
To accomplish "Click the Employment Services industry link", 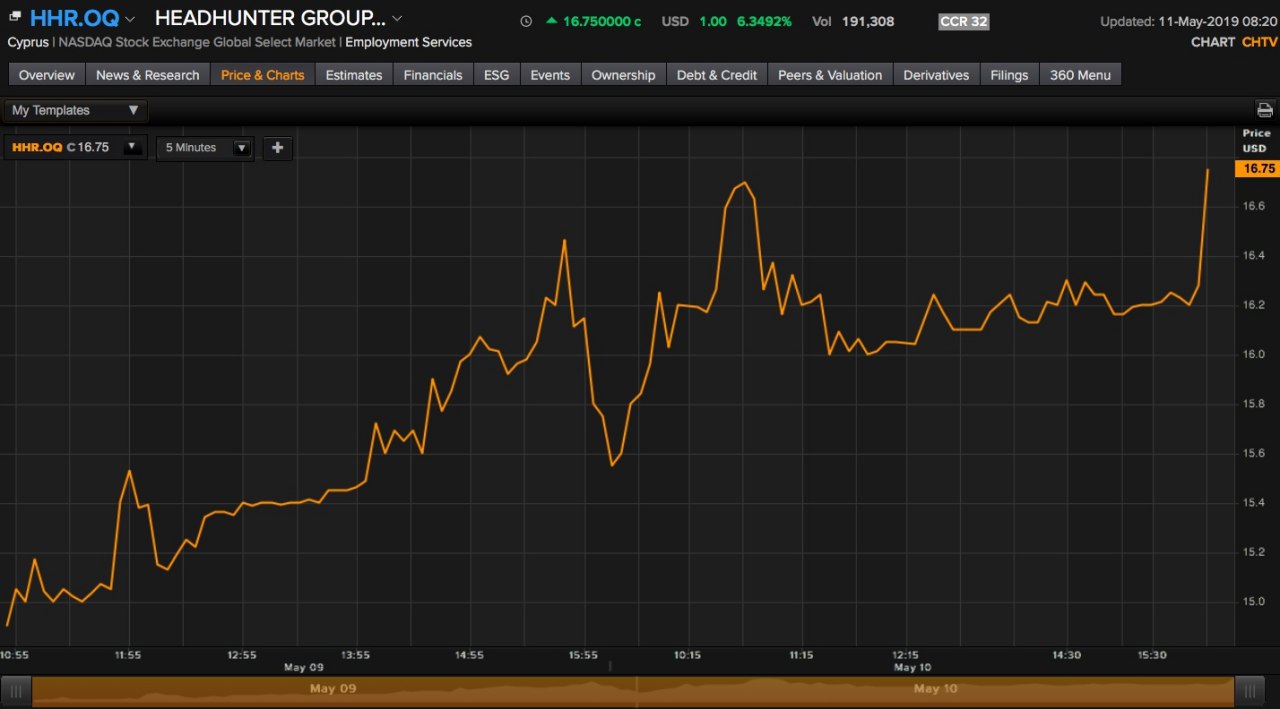I will pos(408,42).
